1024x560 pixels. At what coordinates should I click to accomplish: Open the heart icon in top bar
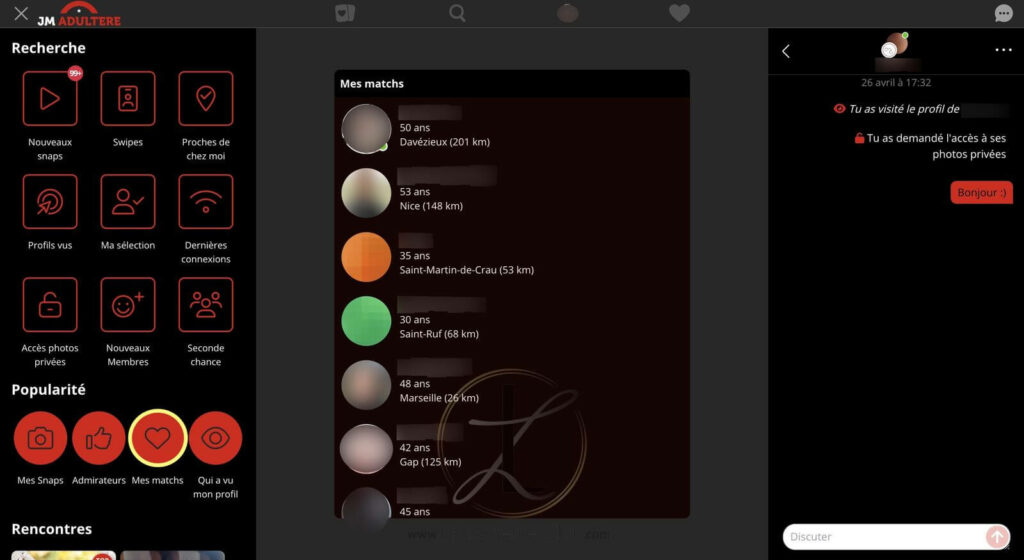coord(679,13)
